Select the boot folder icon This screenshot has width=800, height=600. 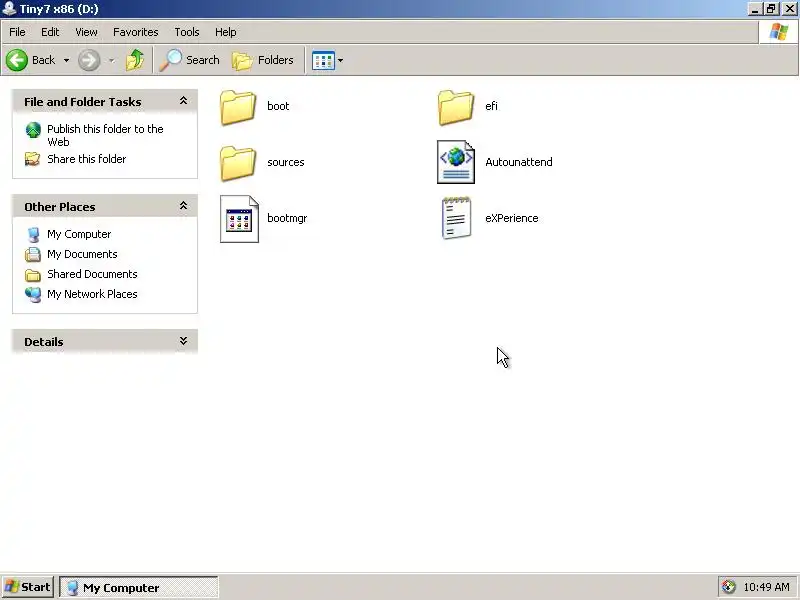click(238, 107)
